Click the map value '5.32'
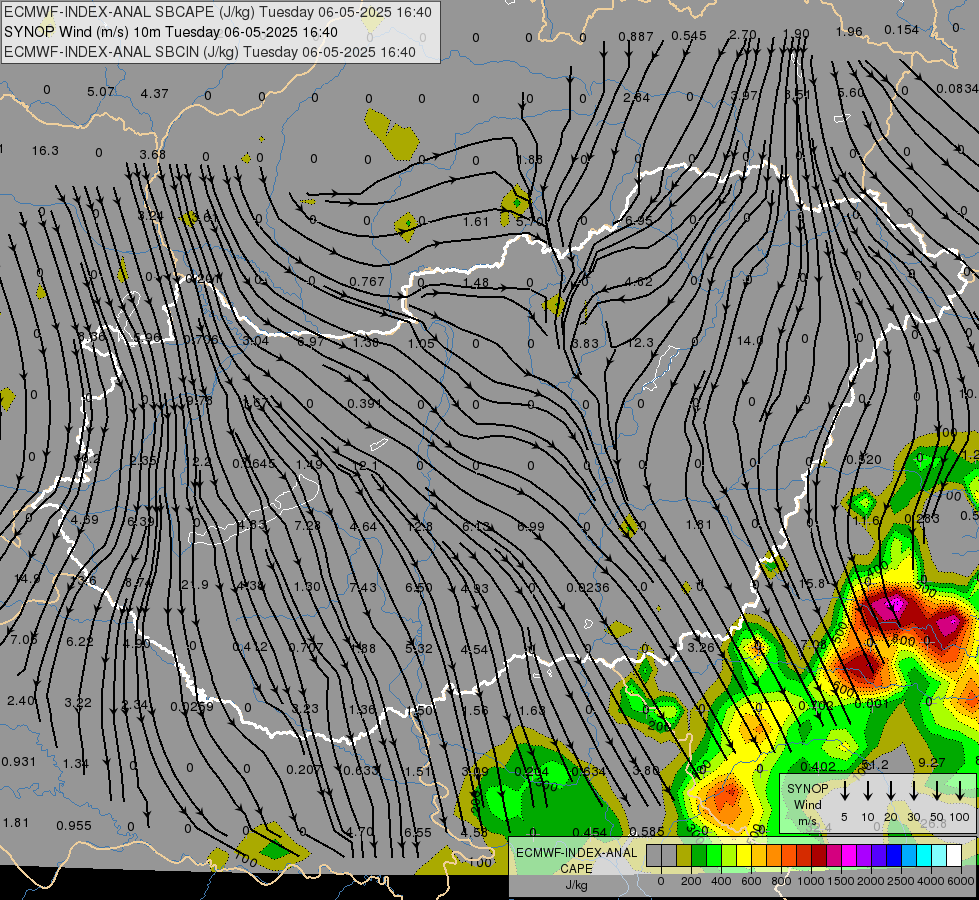 pos(418,648)
